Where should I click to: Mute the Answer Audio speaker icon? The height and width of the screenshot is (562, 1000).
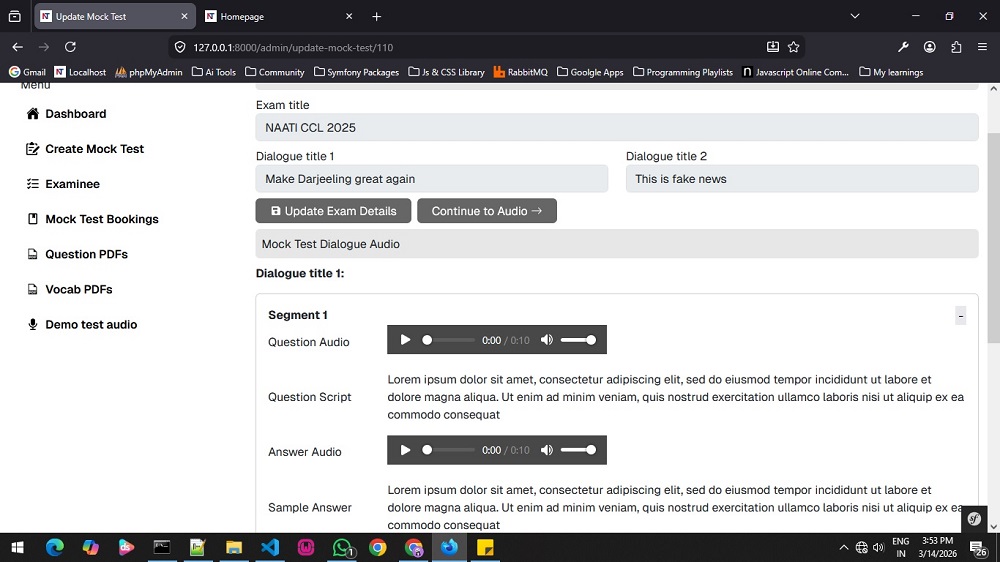tap(546, 450)
